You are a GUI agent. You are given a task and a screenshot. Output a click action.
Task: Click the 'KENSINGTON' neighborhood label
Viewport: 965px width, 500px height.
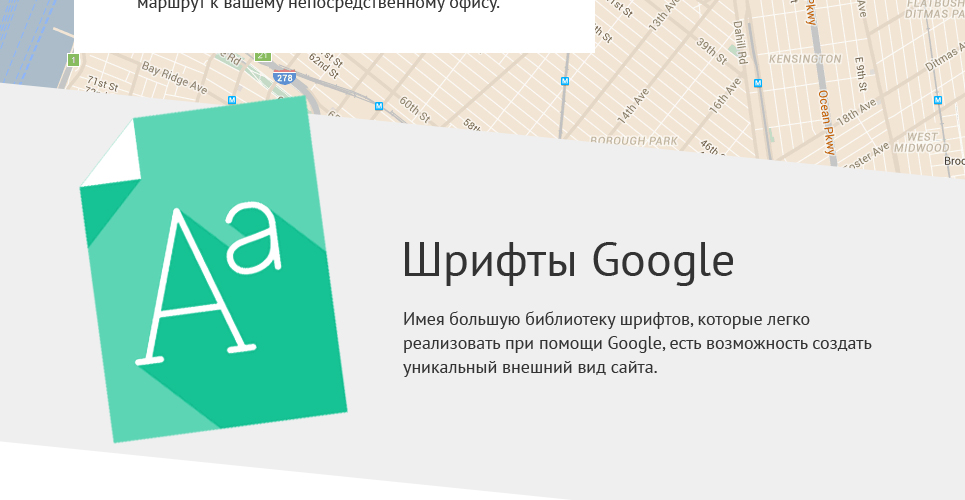click(x=805, y=59)
